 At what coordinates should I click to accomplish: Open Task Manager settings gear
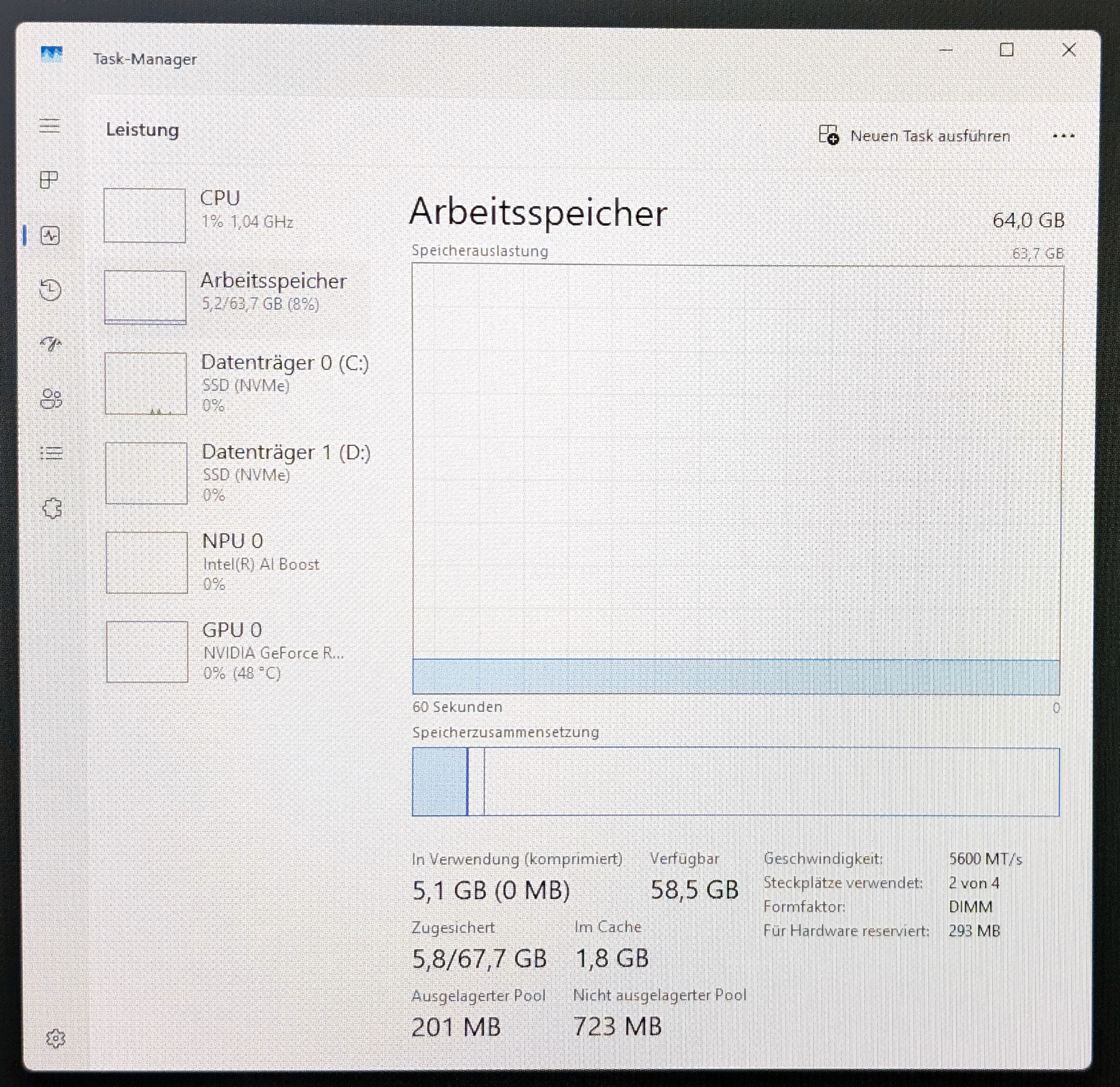(56, 1038)
